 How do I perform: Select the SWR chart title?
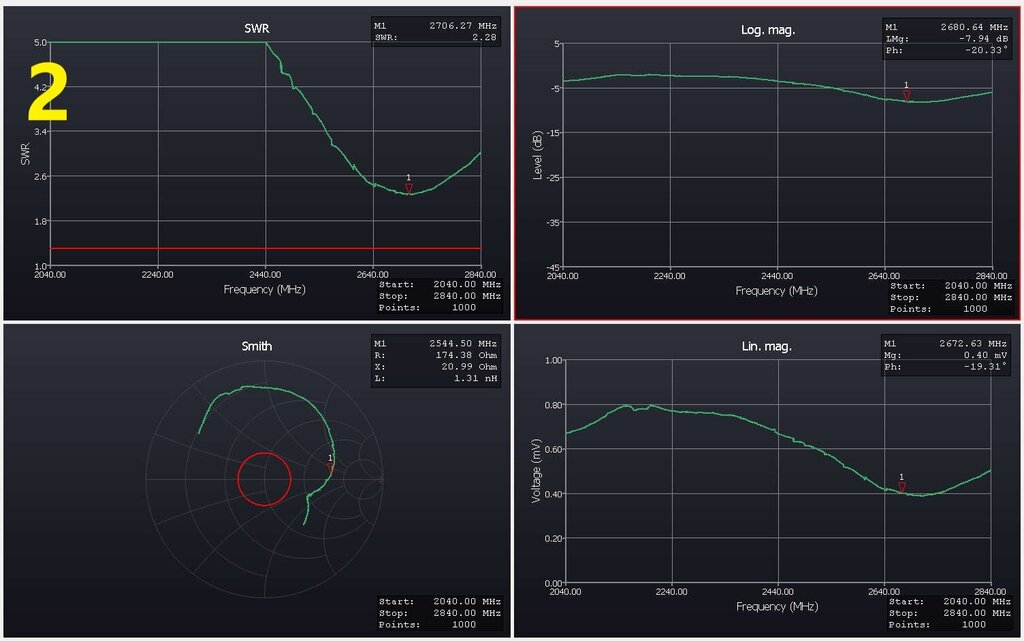click(257, 29)
